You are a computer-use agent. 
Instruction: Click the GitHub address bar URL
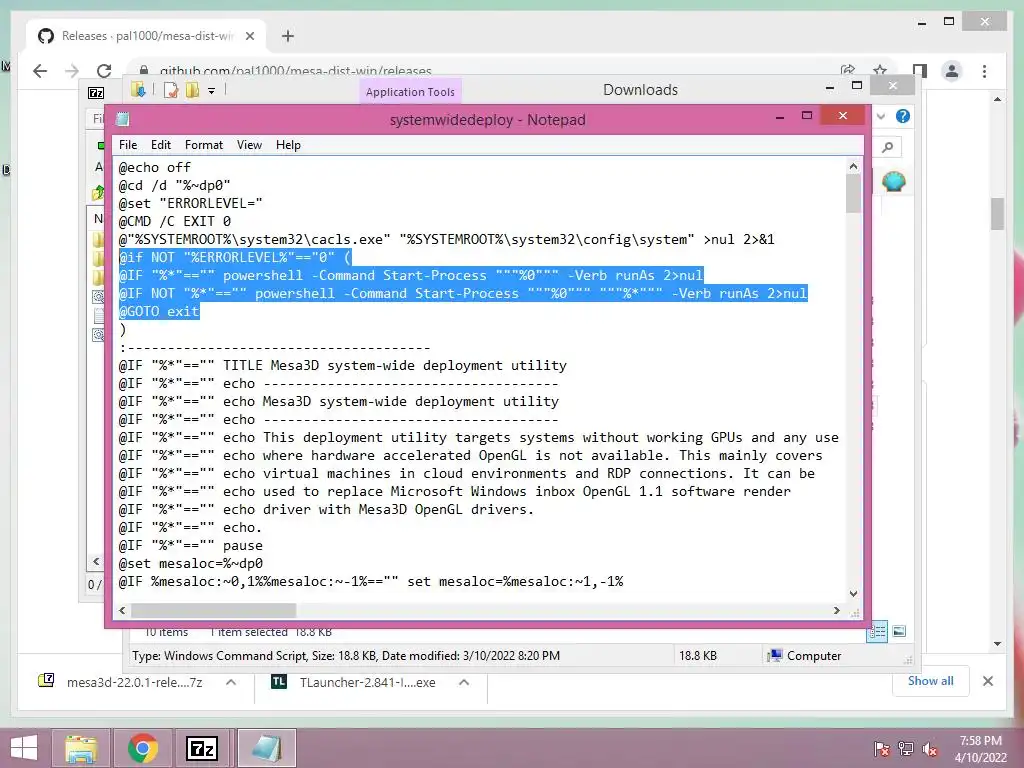(x=295, y=71)
